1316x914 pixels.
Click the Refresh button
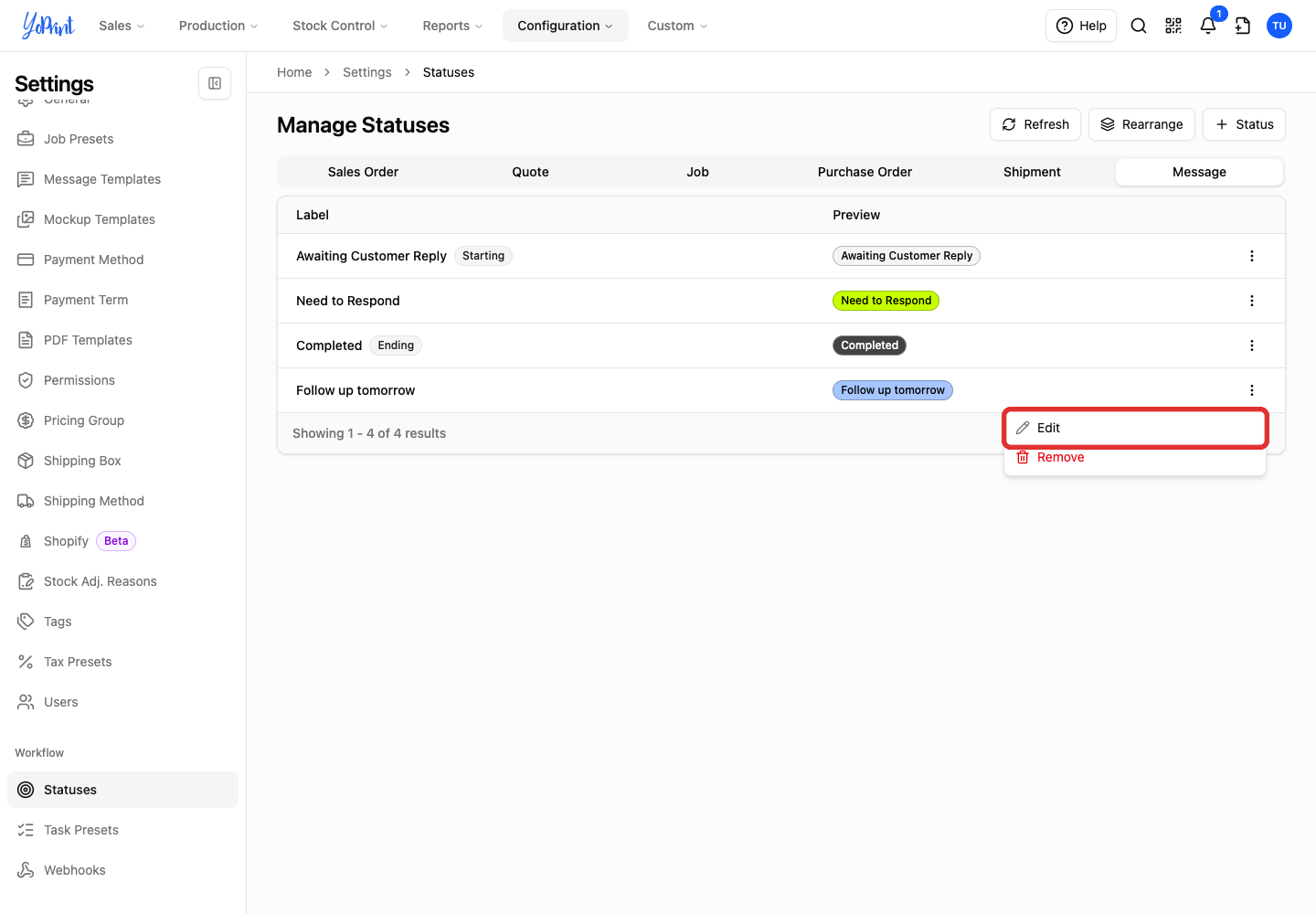[1035, 124]
